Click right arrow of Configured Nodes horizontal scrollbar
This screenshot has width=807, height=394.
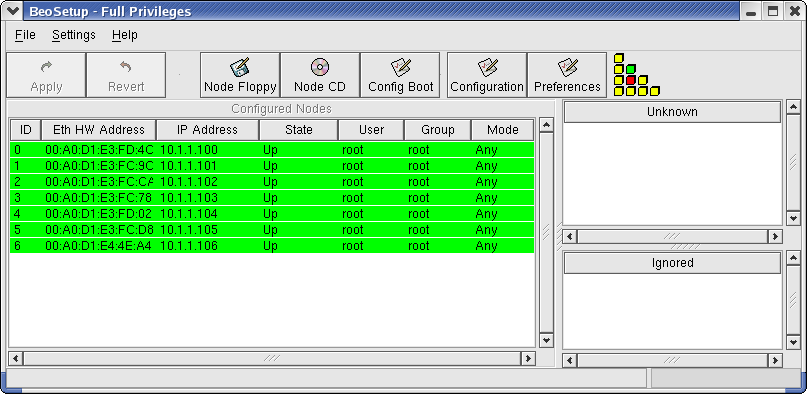coord(528,358)
